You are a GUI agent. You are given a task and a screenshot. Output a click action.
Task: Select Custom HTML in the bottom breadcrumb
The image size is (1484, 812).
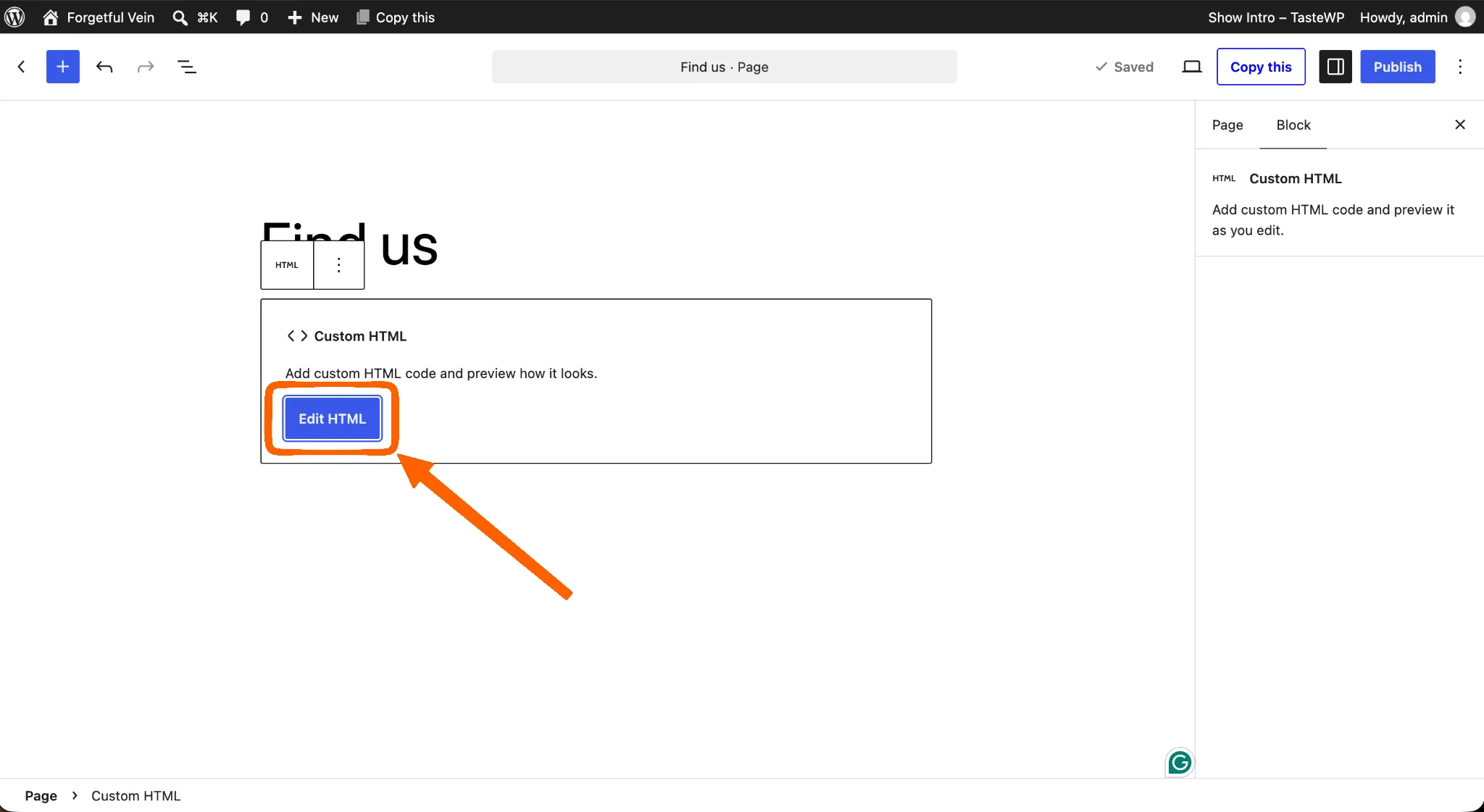point(136,795)
